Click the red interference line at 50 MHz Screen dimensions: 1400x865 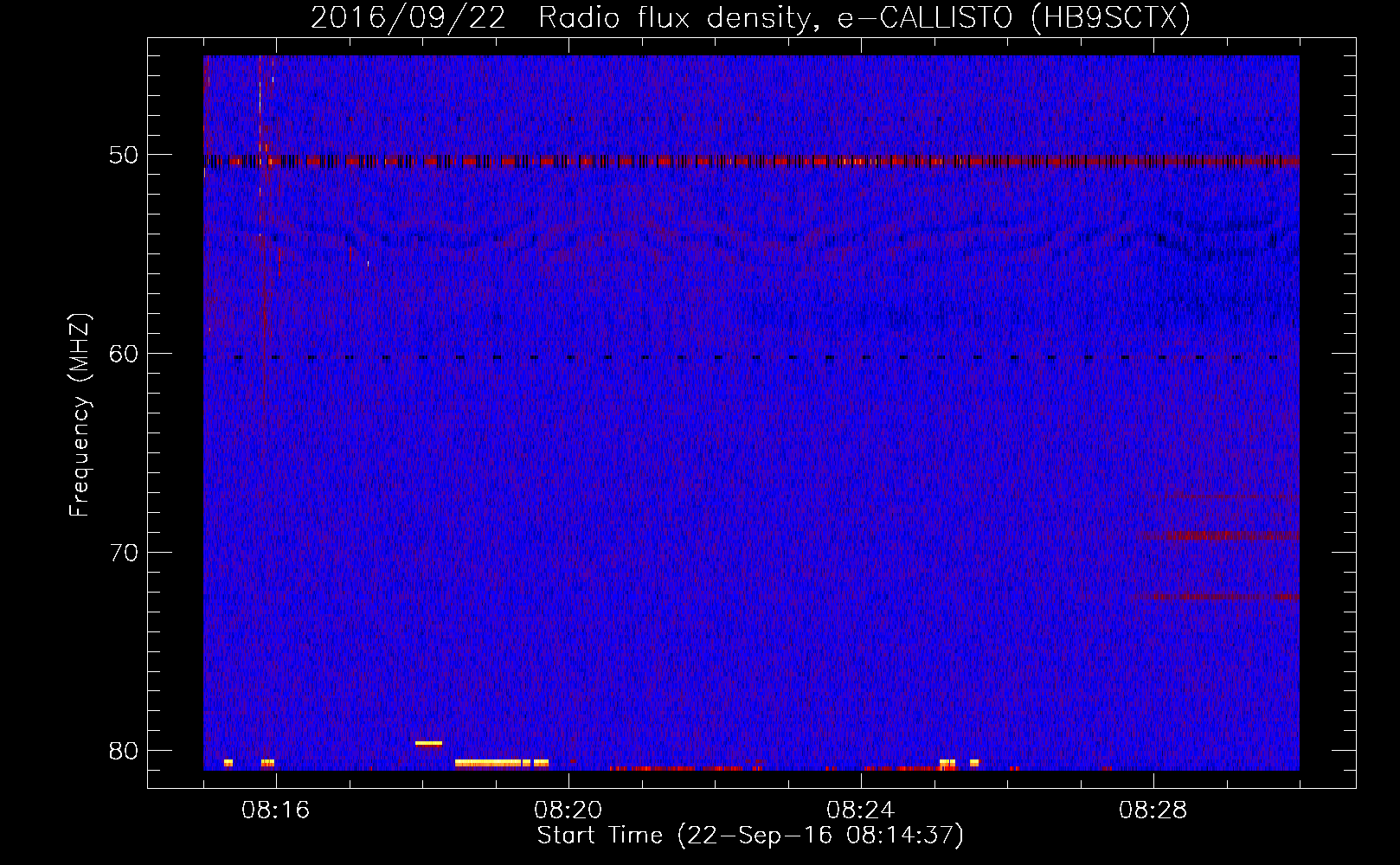[x=751, y=161]
